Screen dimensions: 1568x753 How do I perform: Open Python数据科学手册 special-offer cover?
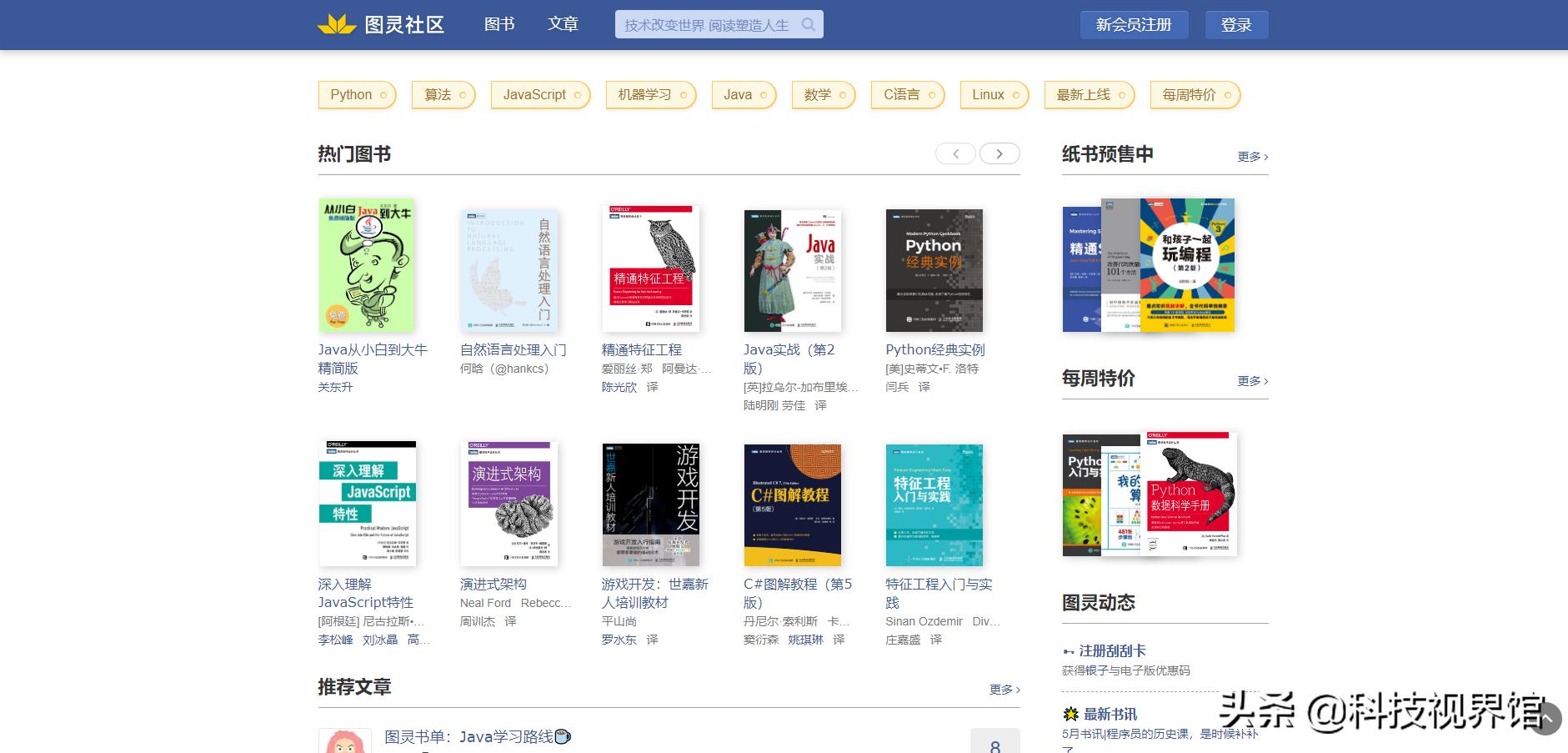(x=1189, y=494)
